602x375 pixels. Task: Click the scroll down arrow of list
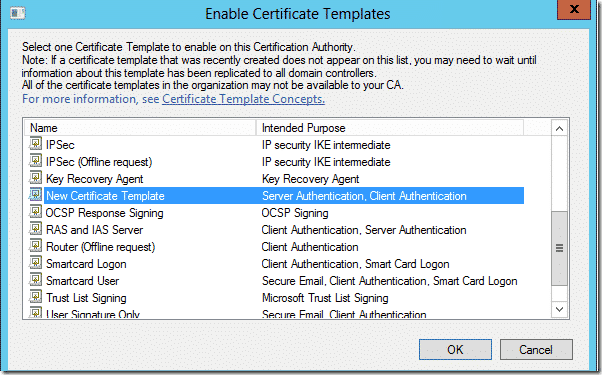tap(559, 309)
